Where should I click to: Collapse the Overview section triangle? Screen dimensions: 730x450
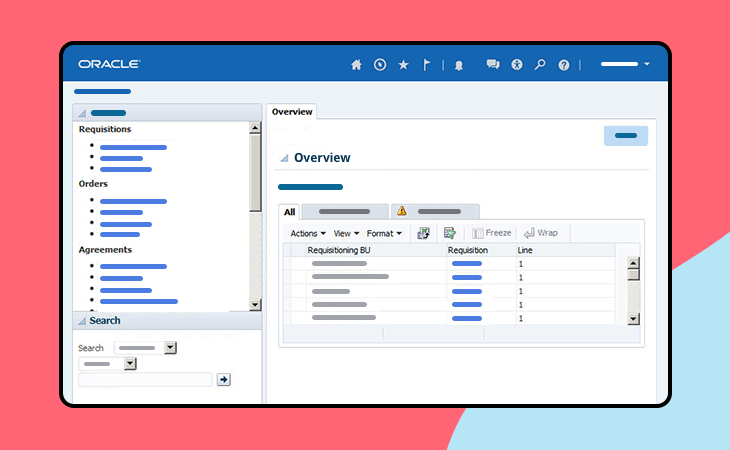pyautogui.click(x=284, y=158)
